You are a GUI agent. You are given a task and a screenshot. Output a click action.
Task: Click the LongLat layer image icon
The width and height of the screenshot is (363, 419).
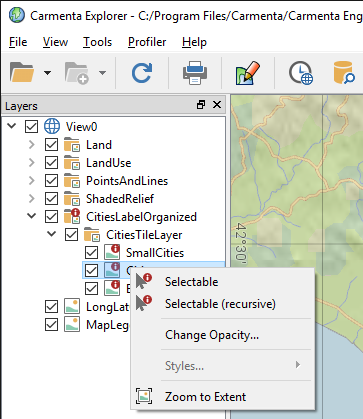(x=72, y=307)
